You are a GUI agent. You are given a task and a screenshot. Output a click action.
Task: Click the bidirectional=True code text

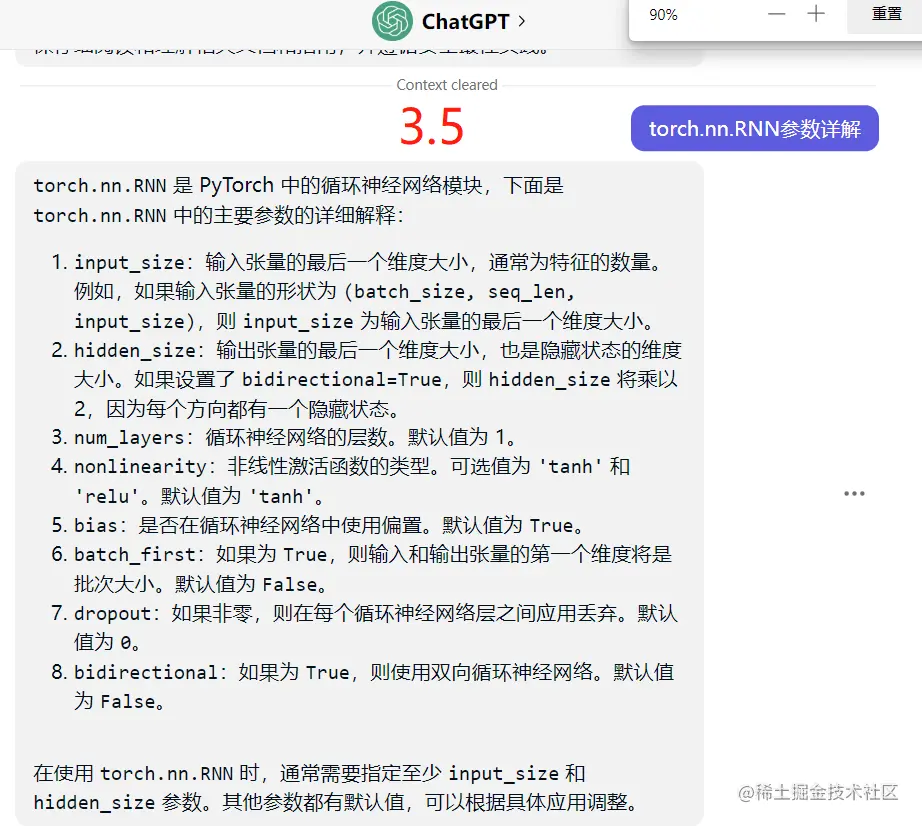point(341,379)
